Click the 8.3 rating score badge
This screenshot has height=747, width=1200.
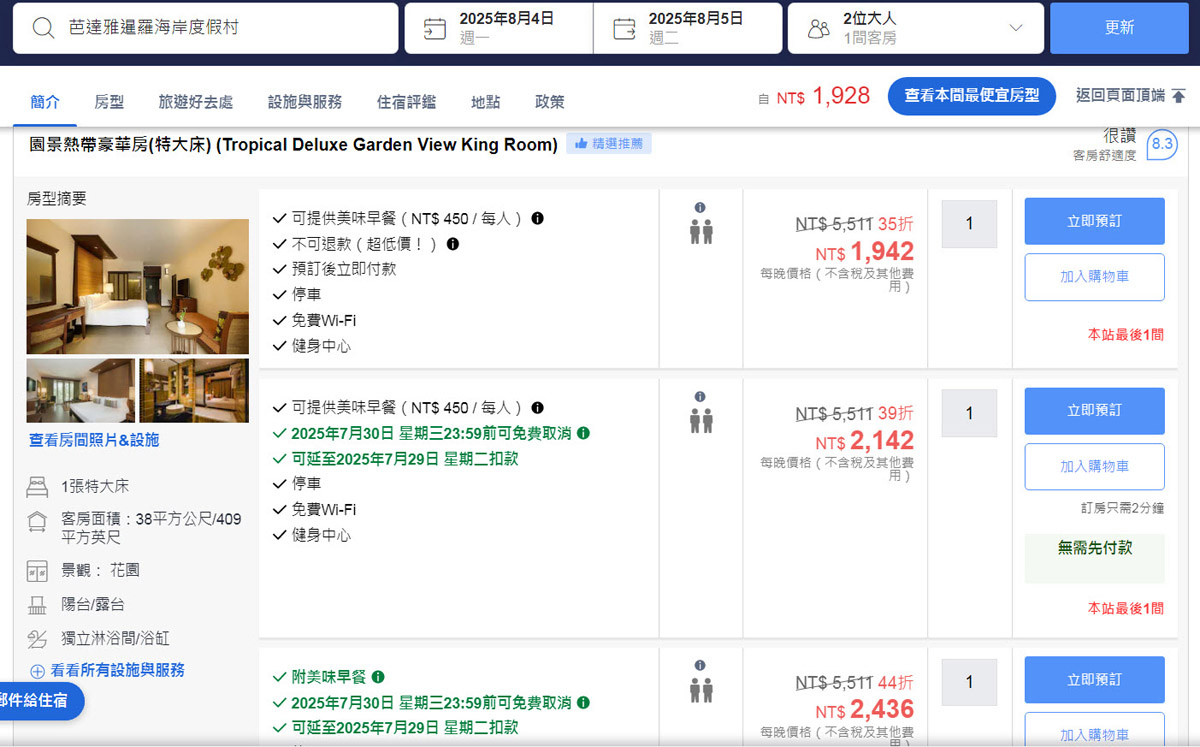[1162, 144]
